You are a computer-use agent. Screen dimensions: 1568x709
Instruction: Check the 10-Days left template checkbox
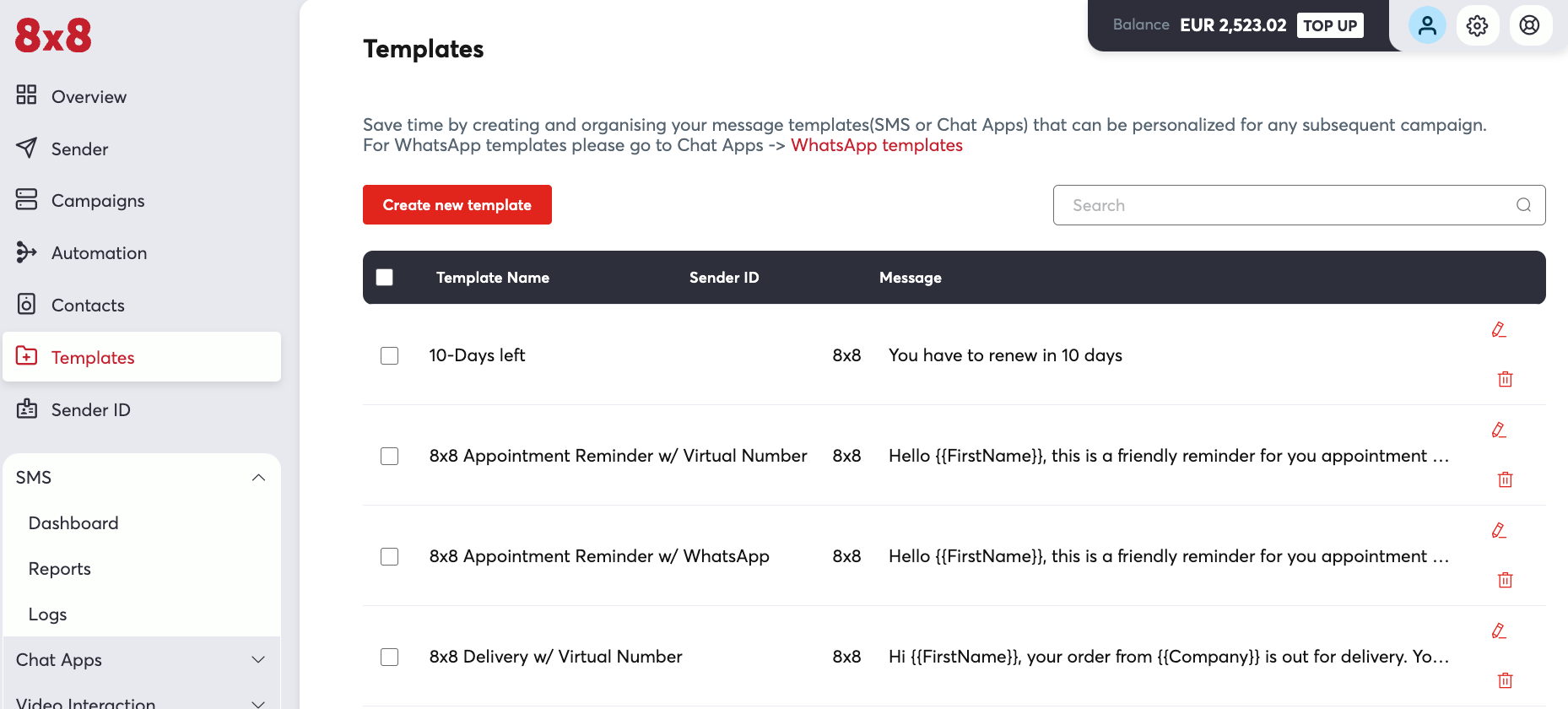coord(389,355)
